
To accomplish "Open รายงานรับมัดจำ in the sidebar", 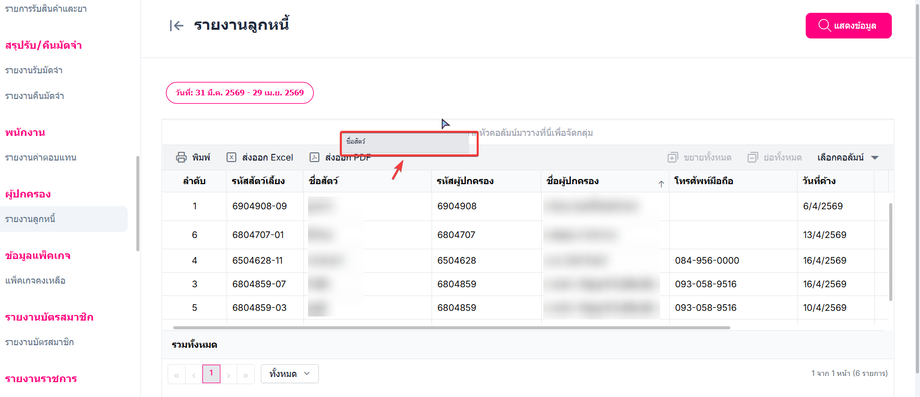I will (x=33, y=70).
